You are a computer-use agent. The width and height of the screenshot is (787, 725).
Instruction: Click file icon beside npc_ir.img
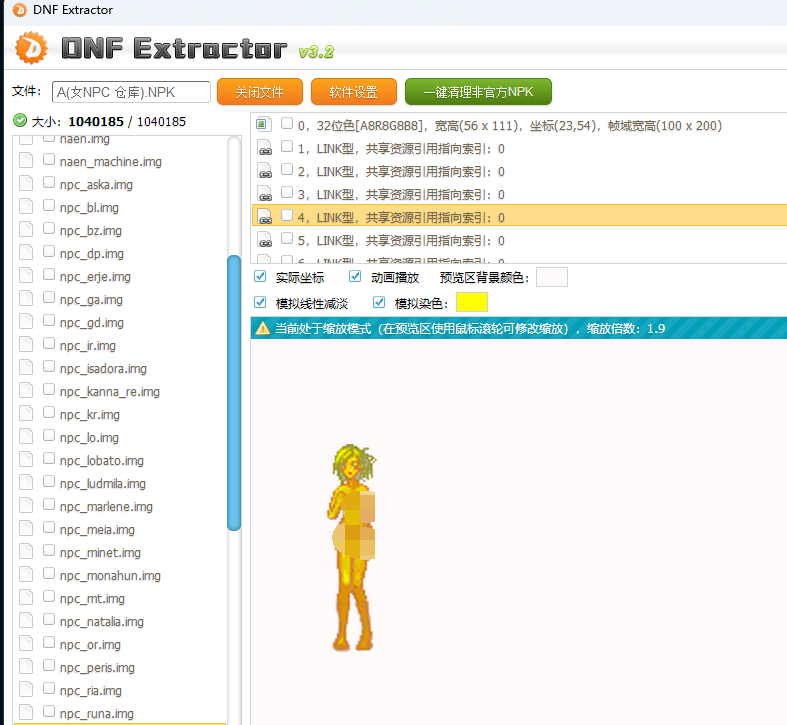click(x=26, y=344)
